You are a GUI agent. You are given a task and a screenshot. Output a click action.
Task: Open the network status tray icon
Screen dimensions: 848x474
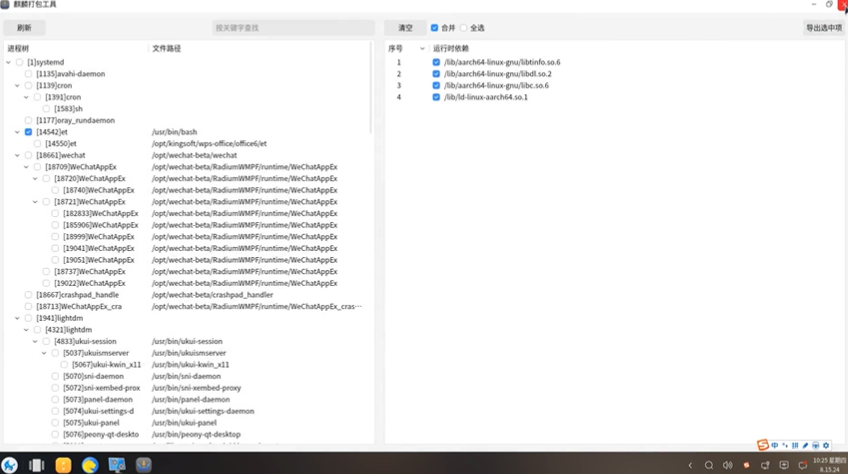point(765,465)
